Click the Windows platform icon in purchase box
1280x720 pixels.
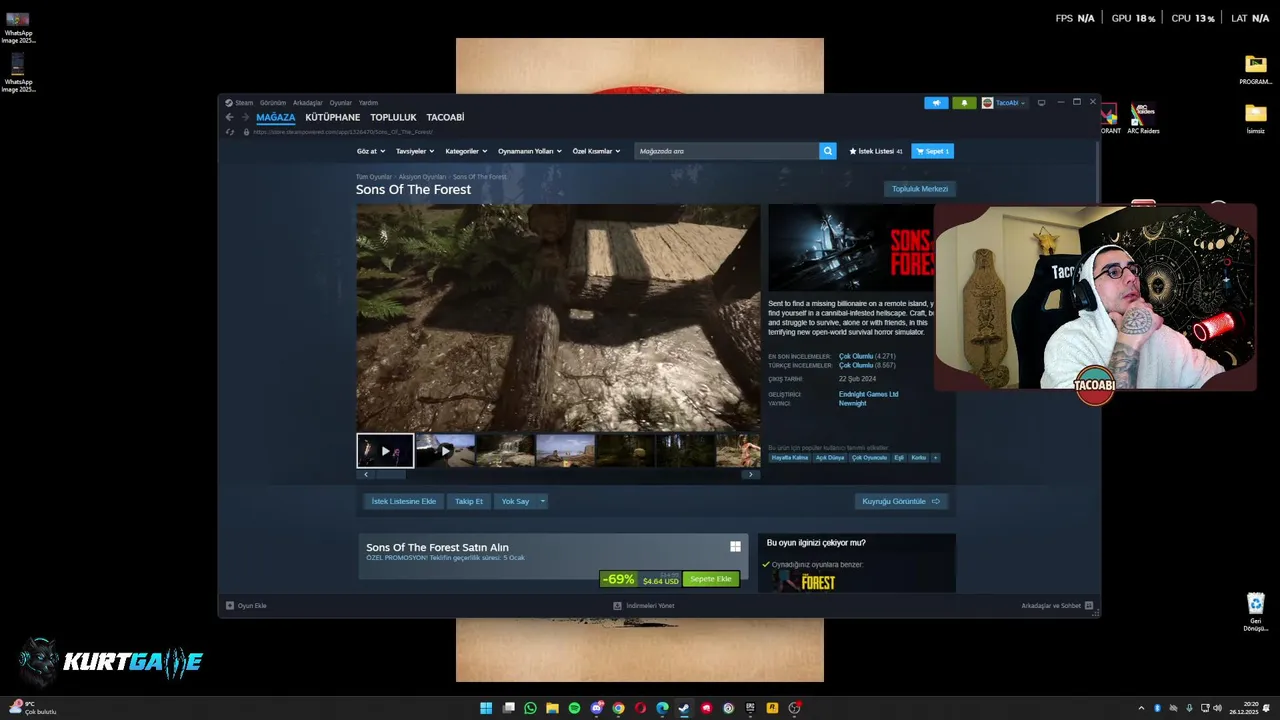tap(735, 546)
